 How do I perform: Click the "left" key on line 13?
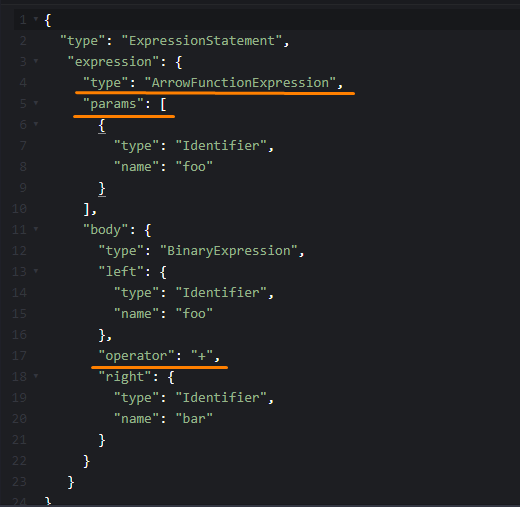[x=121, y=272]
